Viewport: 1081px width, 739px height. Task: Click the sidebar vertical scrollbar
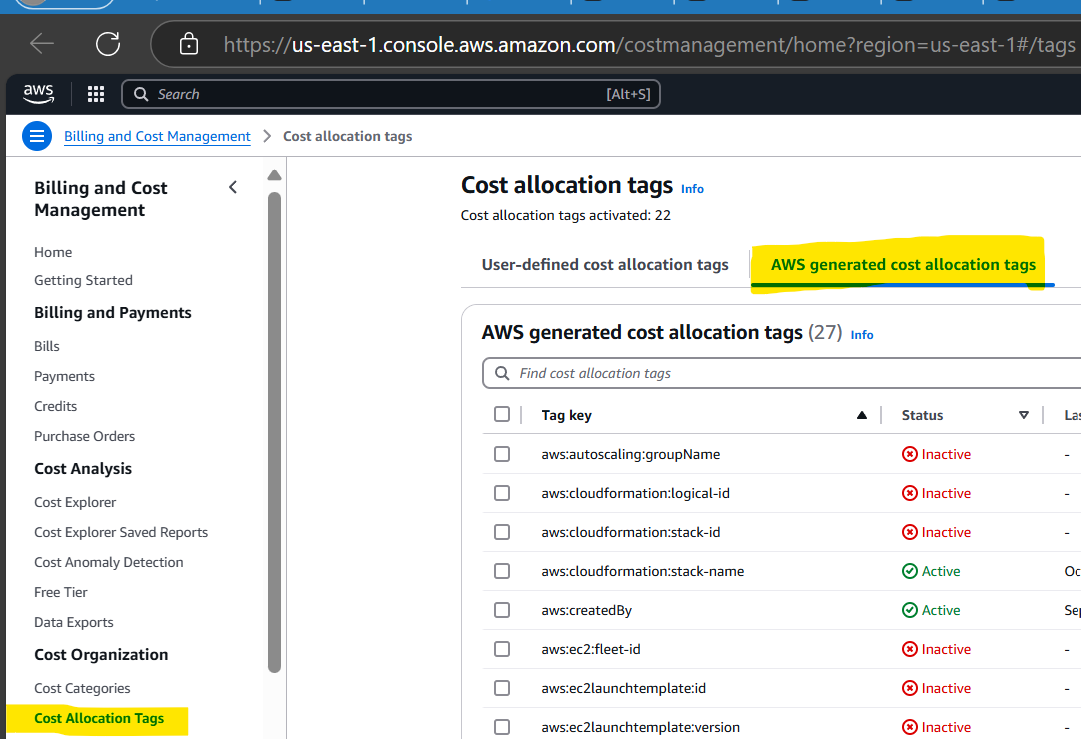[275, 430]
